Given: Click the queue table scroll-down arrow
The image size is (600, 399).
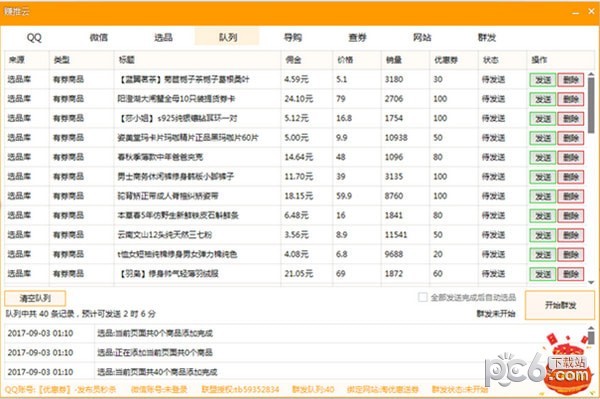Looking at the screenshot, I should 591,283.
